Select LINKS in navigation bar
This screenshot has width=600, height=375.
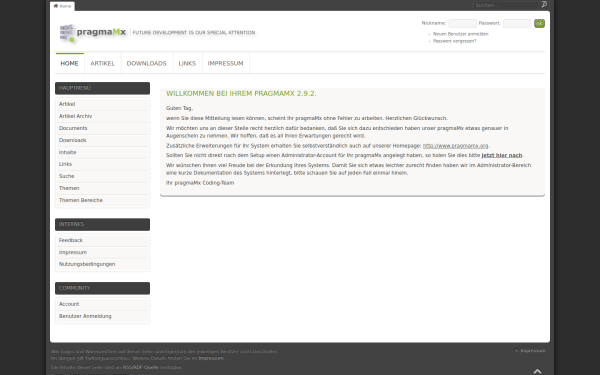click(187, 63)
